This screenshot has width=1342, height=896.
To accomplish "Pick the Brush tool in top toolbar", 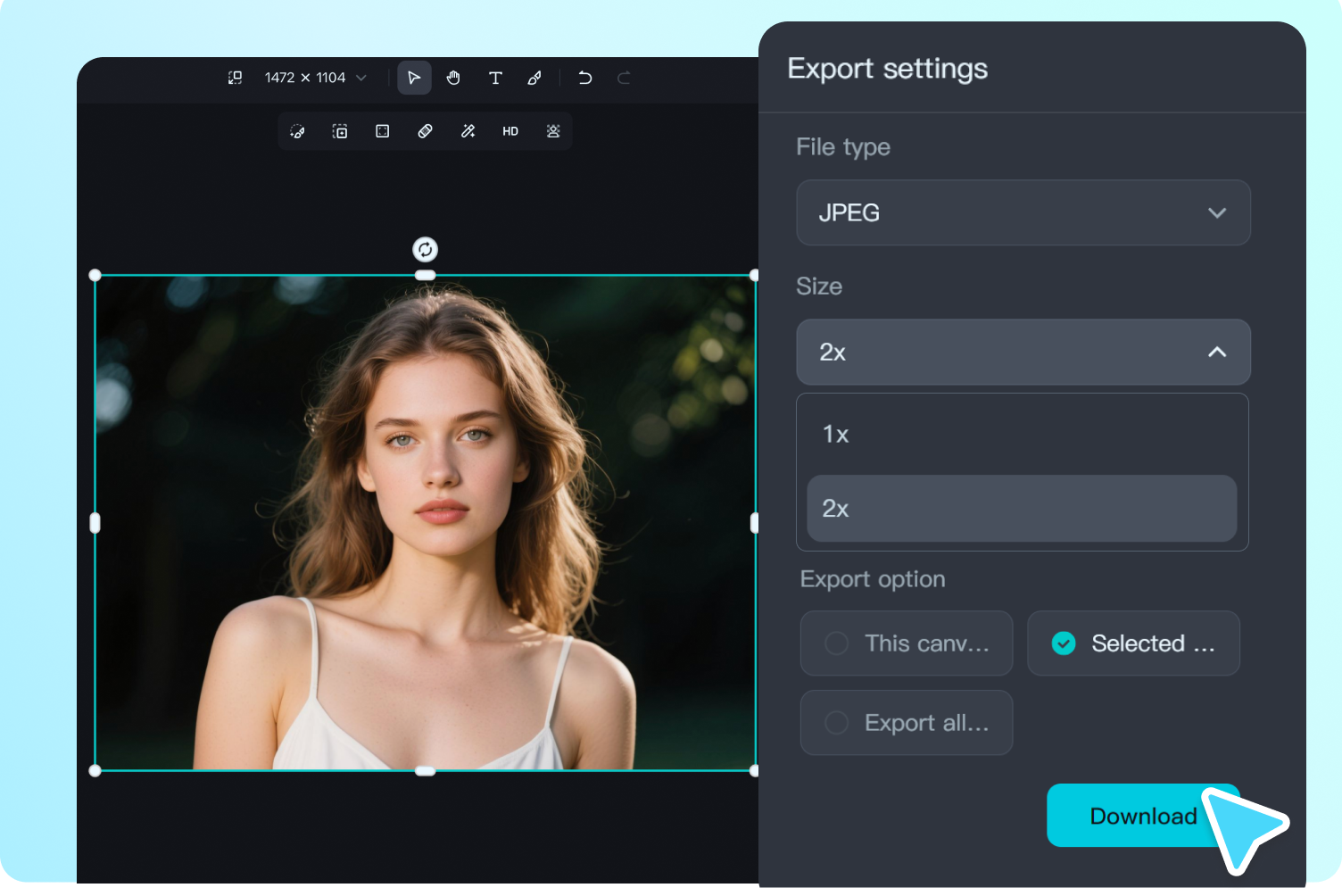I will click(x=534, y=78).
